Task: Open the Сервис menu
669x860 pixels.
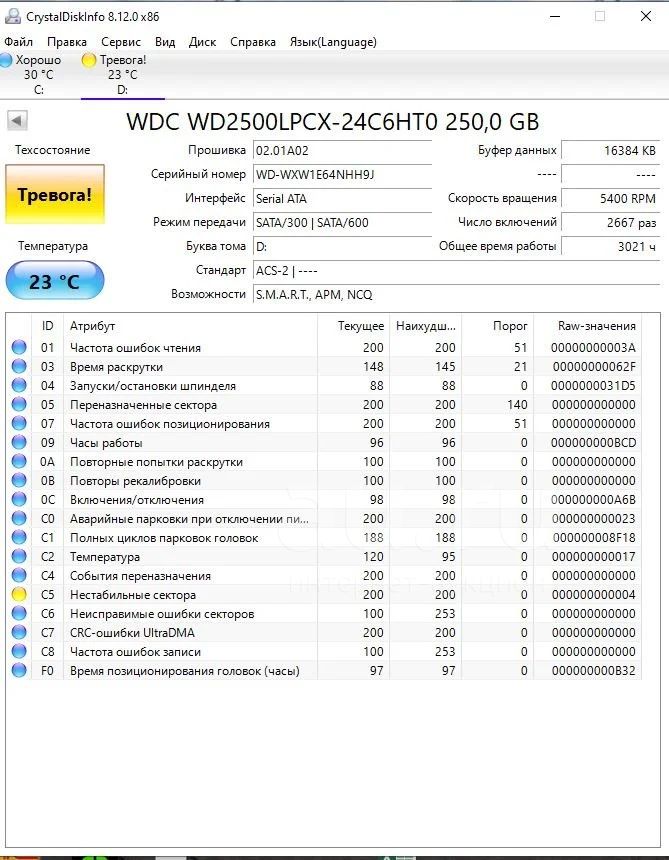Action: coord(121,42)
